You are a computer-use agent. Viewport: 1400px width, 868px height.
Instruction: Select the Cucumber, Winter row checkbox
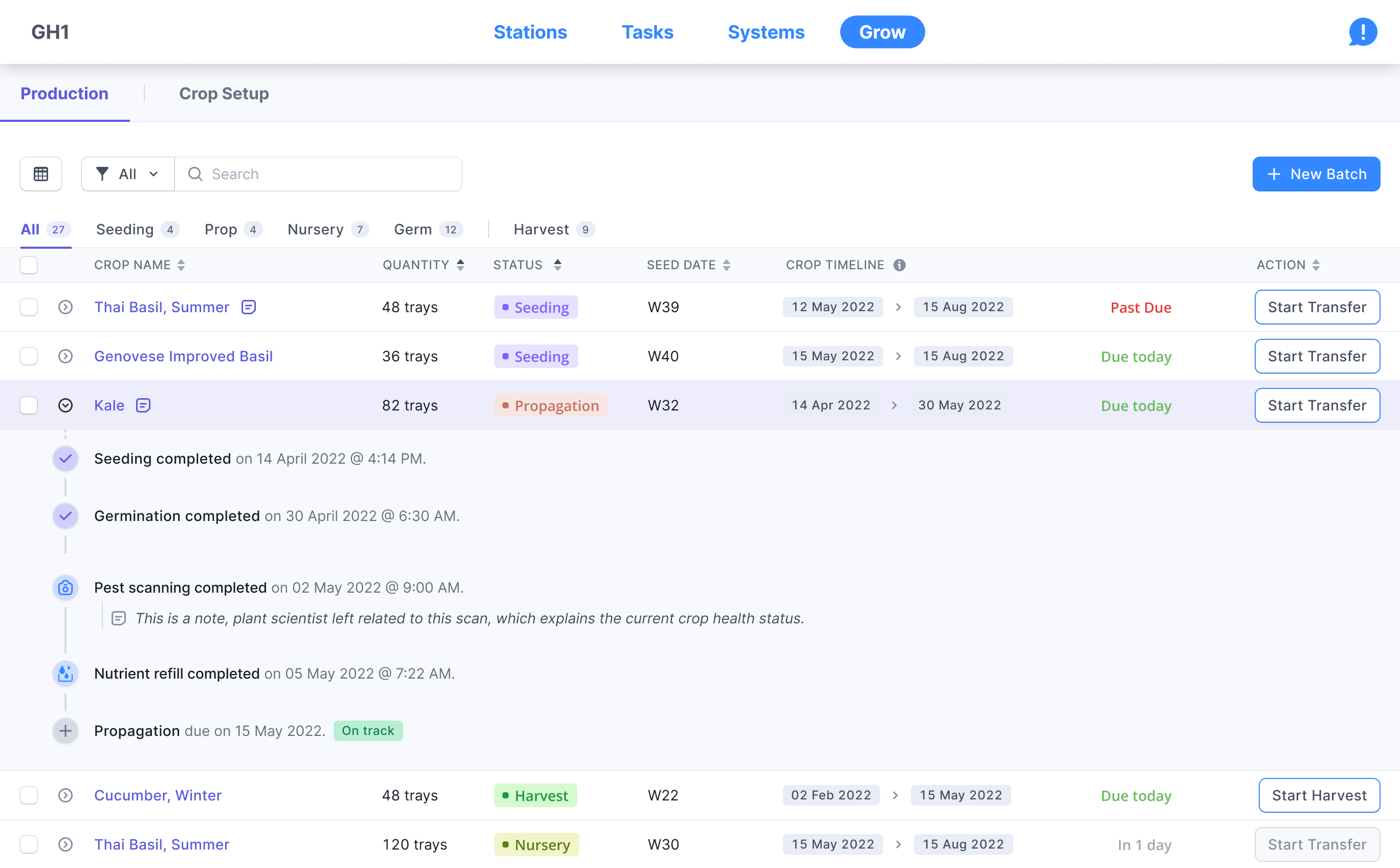click(29, 795)
